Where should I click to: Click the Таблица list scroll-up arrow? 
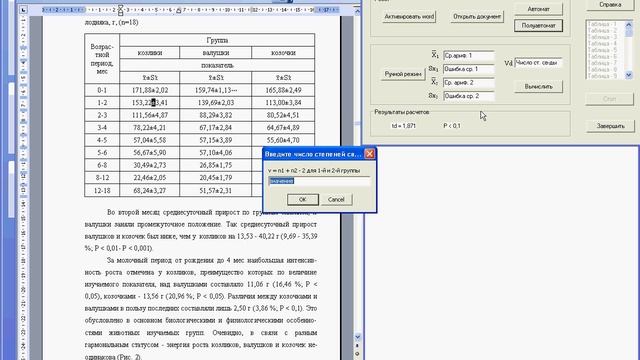coord(629,25)
